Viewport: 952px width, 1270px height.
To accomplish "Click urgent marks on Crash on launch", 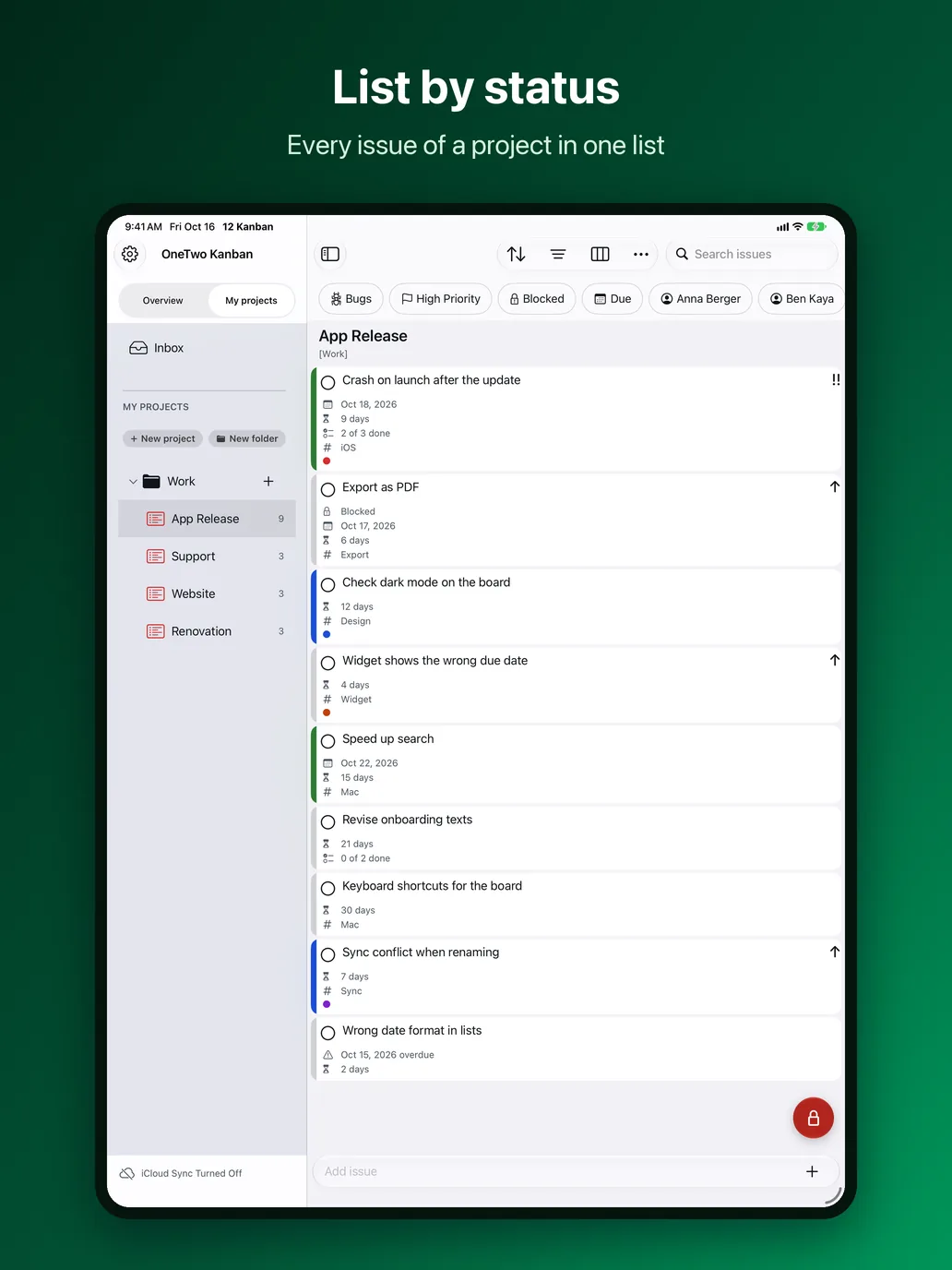I will (x=836, y=379).
